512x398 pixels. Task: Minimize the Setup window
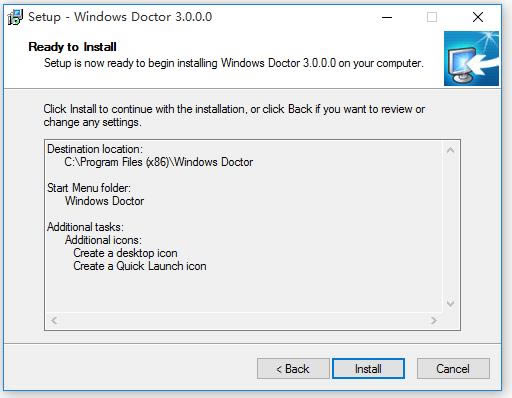387,17
